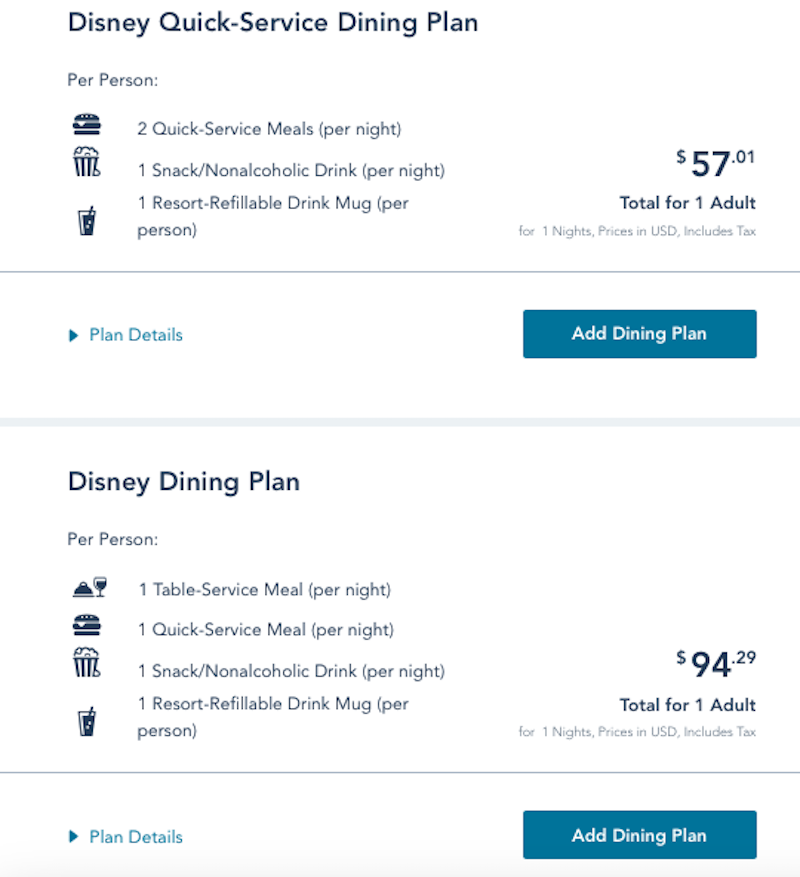Open Plan Details link under Disney Dining Plan

136,837
